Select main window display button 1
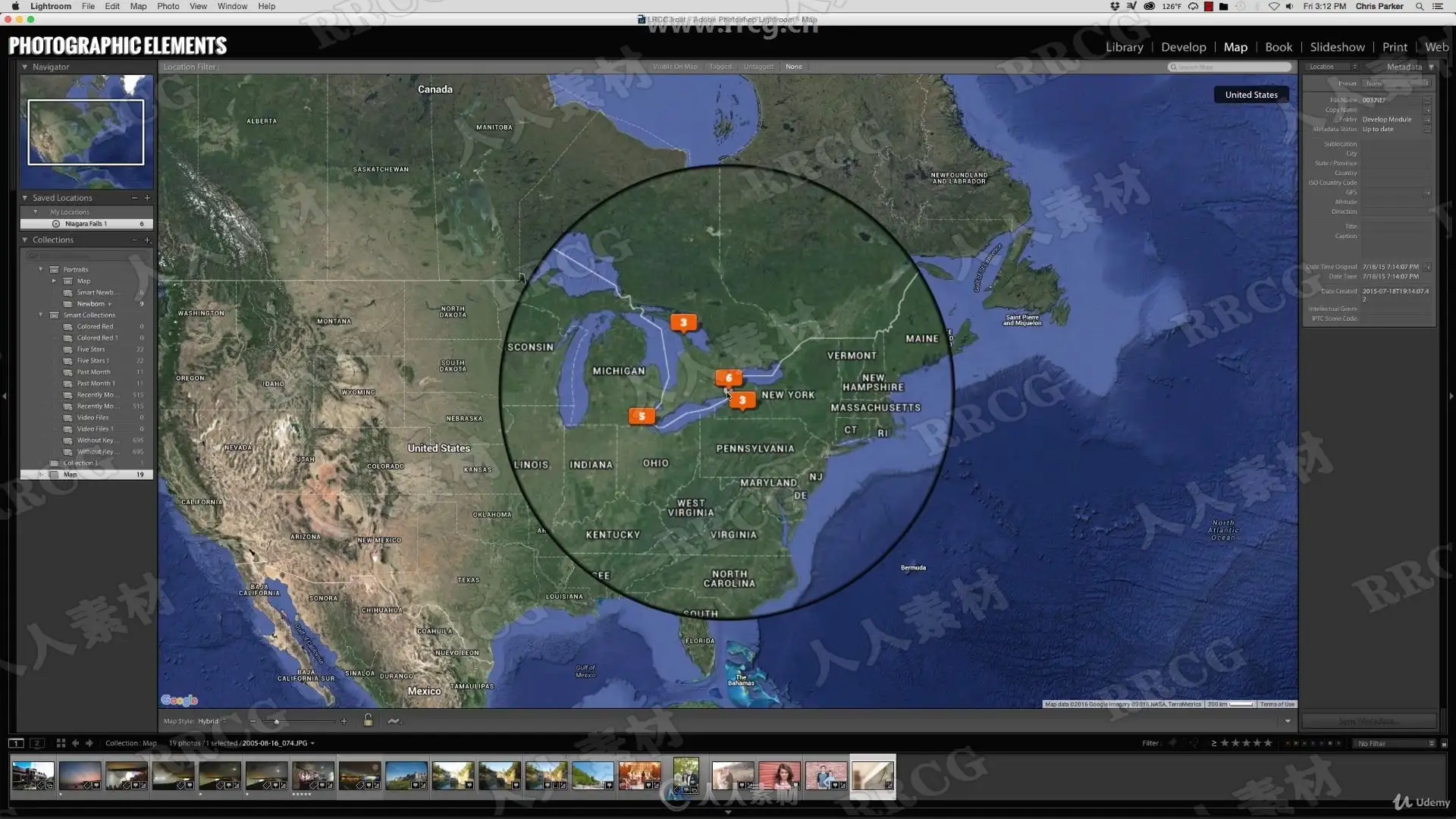The image size is (1456, 819). point(16,743)
